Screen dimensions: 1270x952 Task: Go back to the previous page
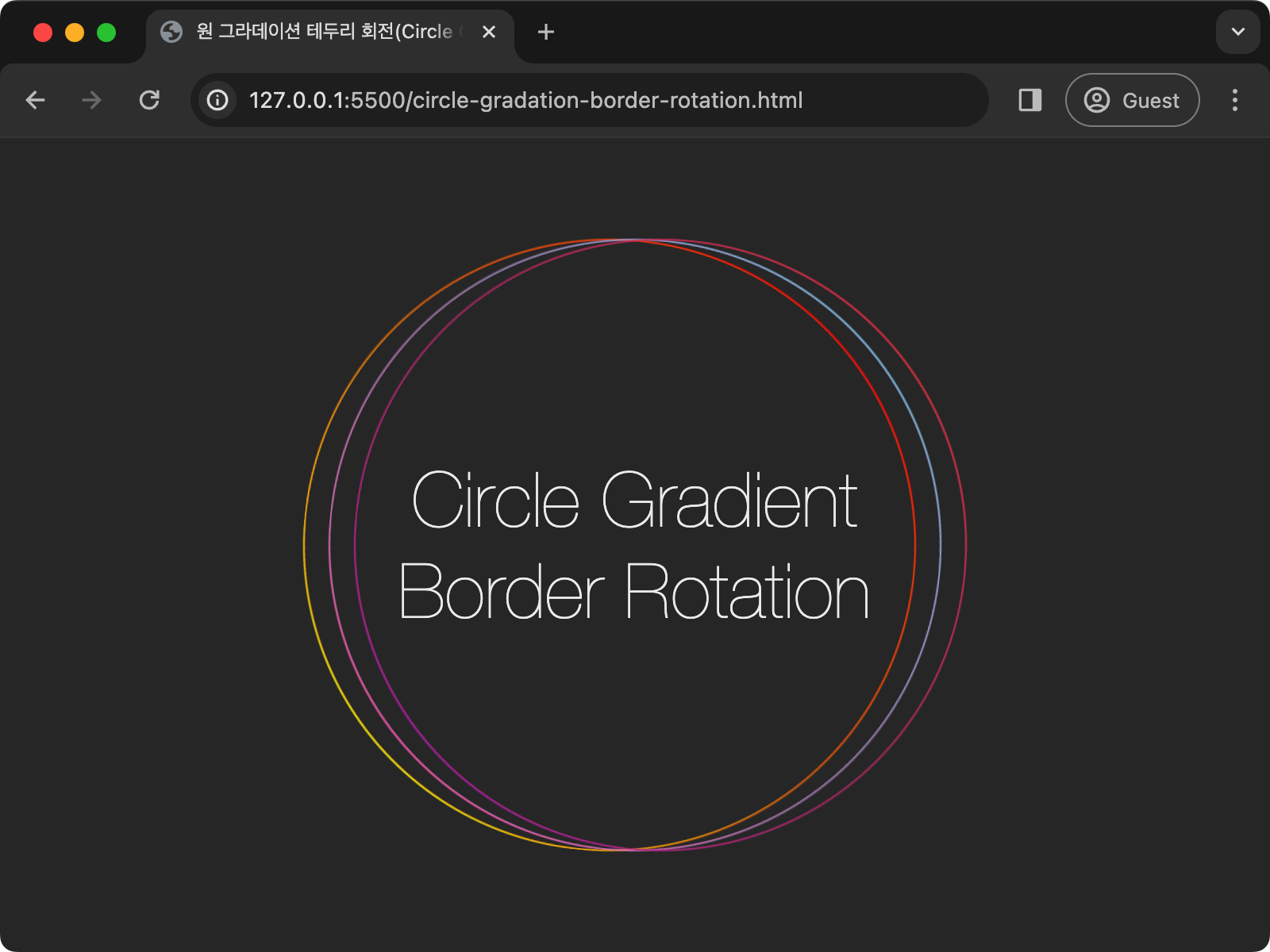point(36,100)
